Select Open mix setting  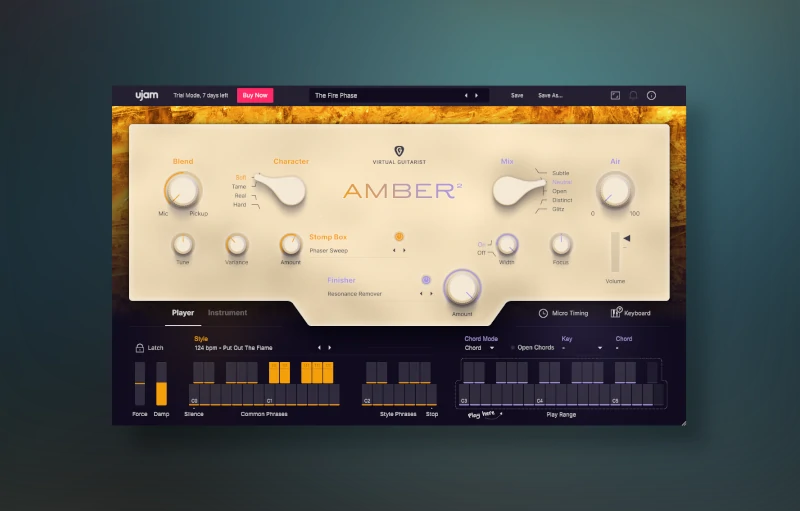coord(559,191)
